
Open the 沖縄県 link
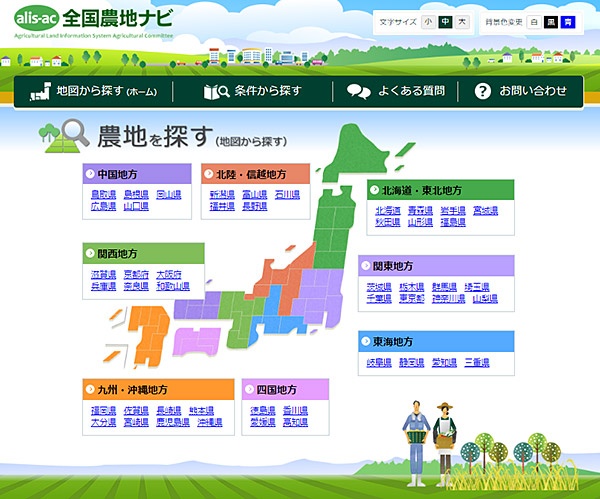point(210,422)
